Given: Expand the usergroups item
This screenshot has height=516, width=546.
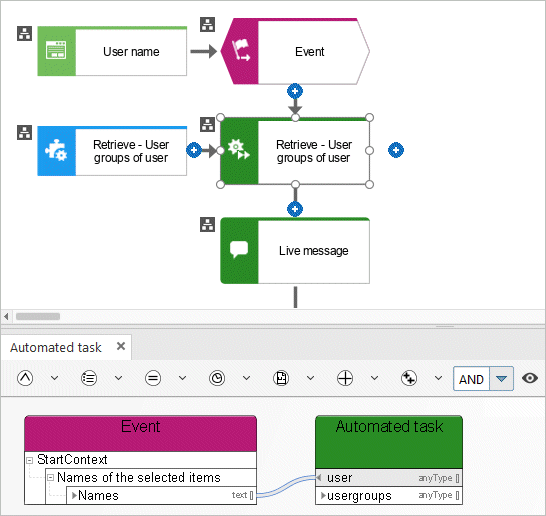Looking at the screenshot, I should (323, 495).
